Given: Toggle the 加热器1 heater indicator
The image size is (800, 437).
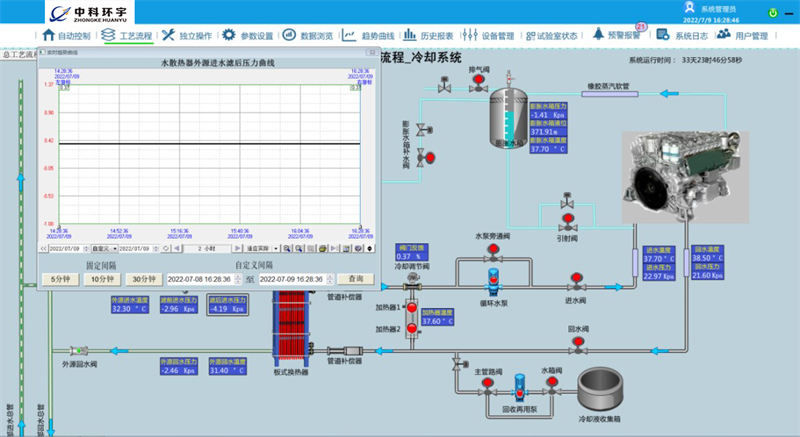Looking at the screenshot, I should [409, 309].
